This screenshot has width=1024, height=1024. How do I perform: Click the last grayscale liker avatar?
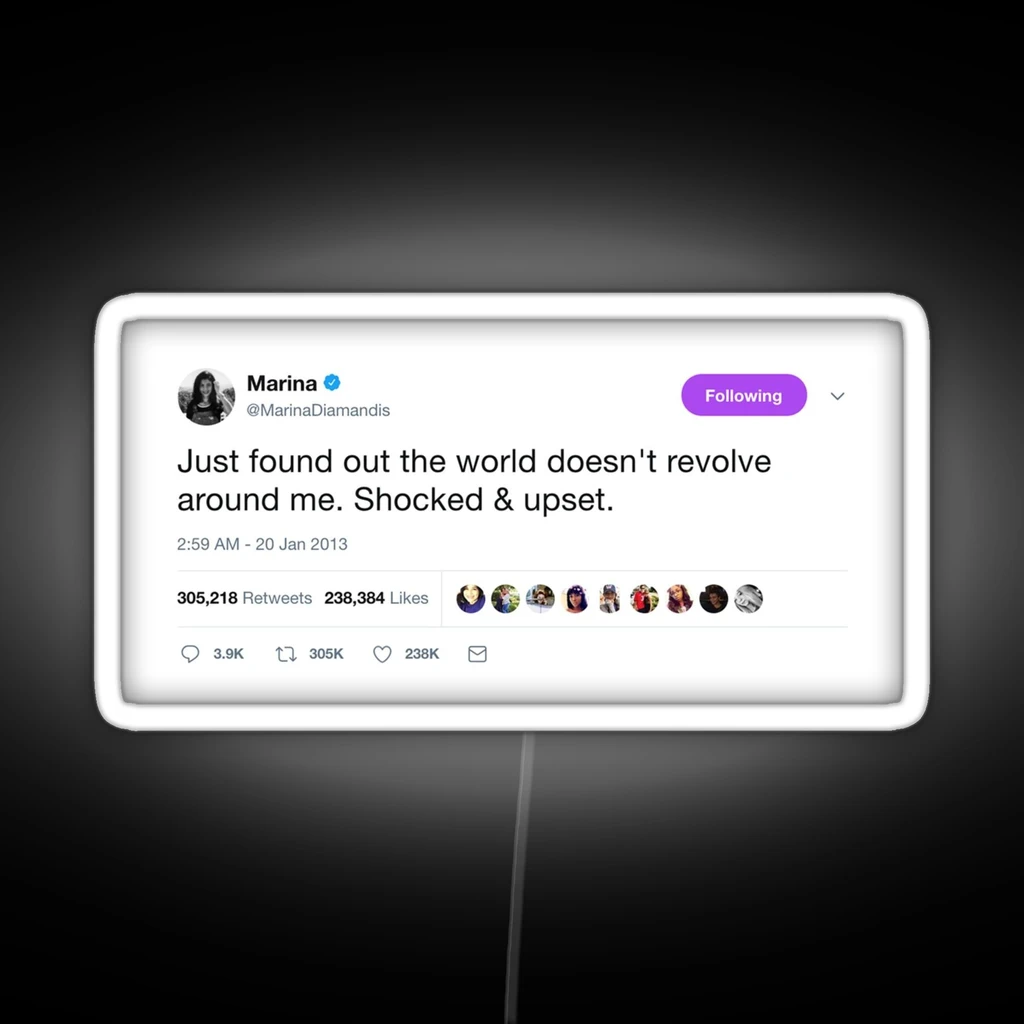(x=748, y=599)
